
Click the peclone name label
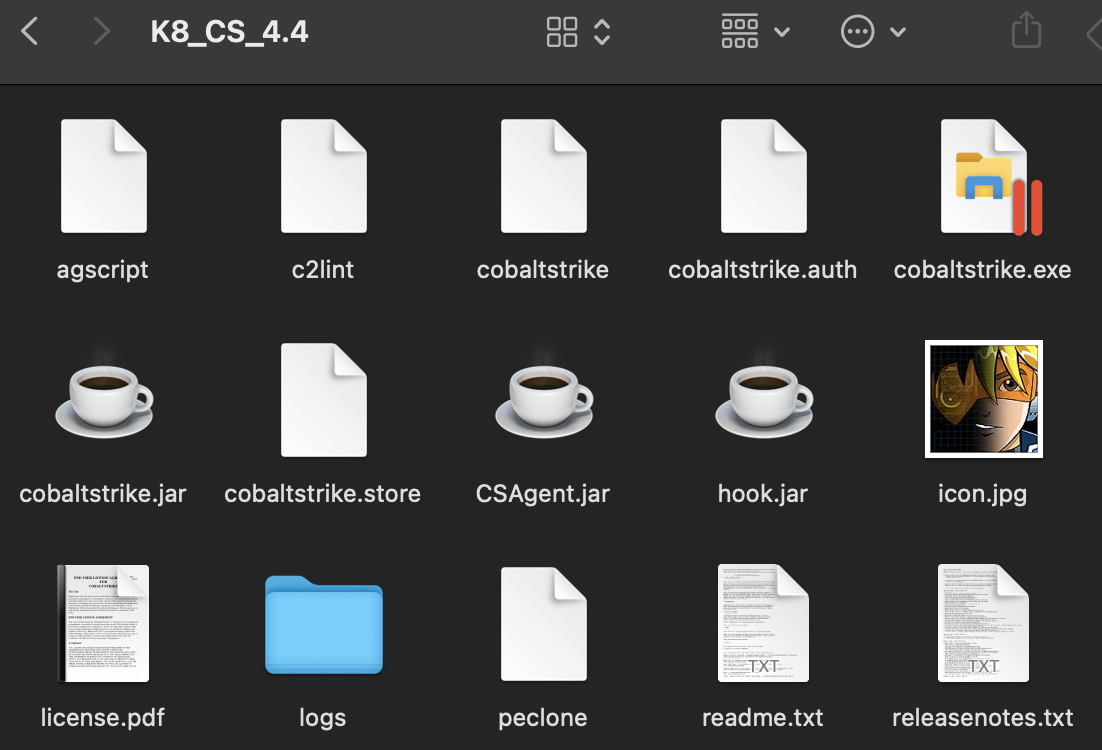tap(543, 718)
